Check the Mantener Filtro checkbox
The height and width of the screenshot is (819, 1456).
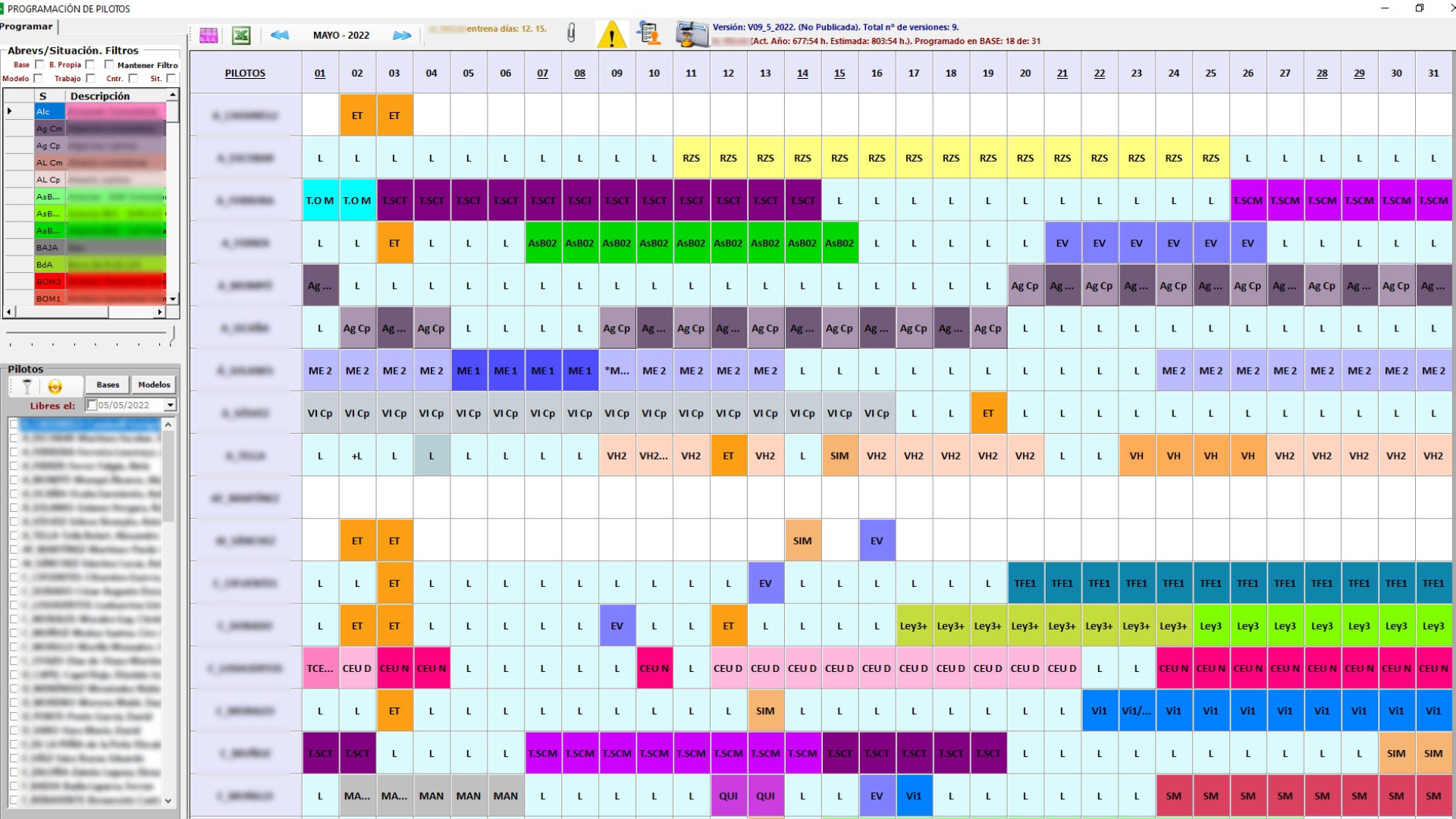coord(109,65)
